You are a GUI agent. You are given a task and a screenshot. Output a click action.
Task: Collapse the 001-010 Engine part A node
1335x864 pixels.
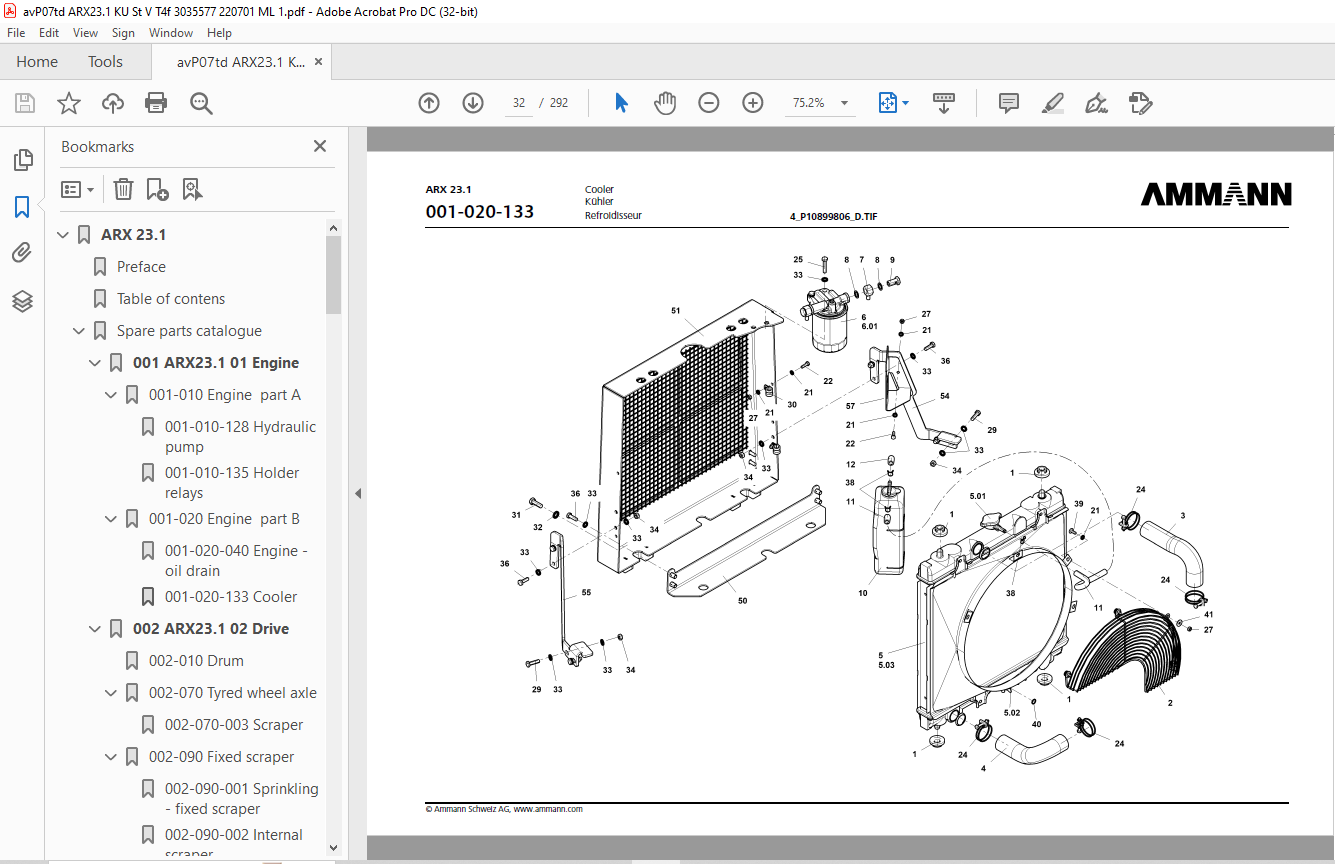point(111,395)
